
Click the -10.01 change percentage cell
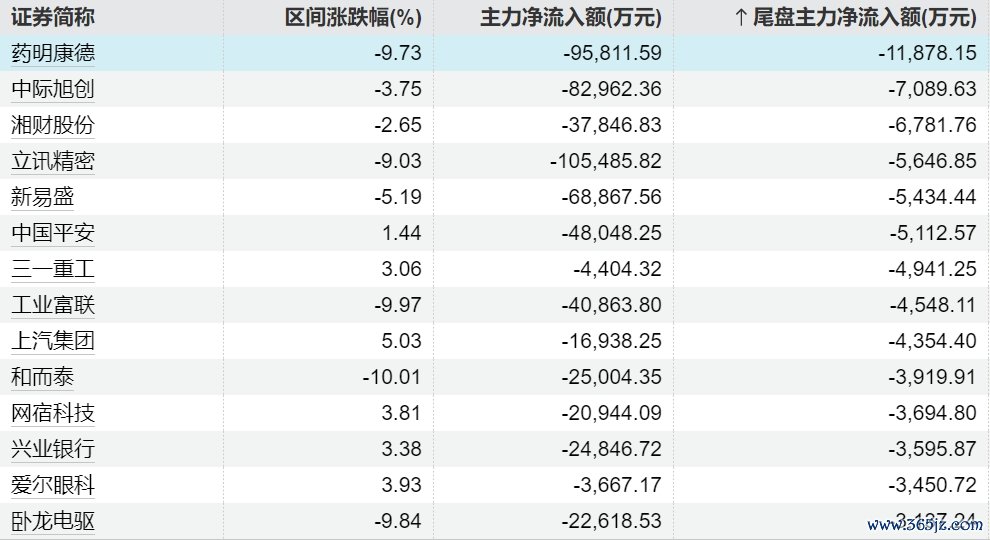click(391, 377)
